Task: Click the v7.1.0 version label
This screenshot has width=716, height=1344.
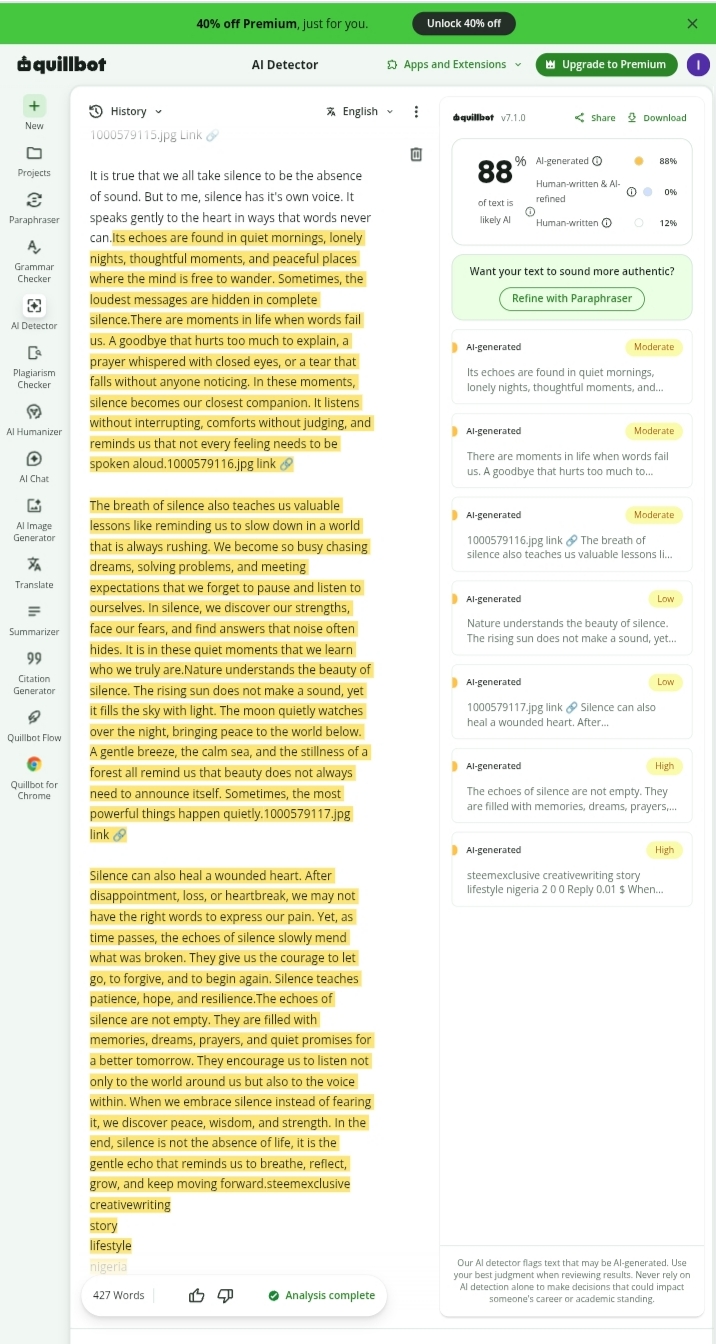Action: tap(513, 118)
